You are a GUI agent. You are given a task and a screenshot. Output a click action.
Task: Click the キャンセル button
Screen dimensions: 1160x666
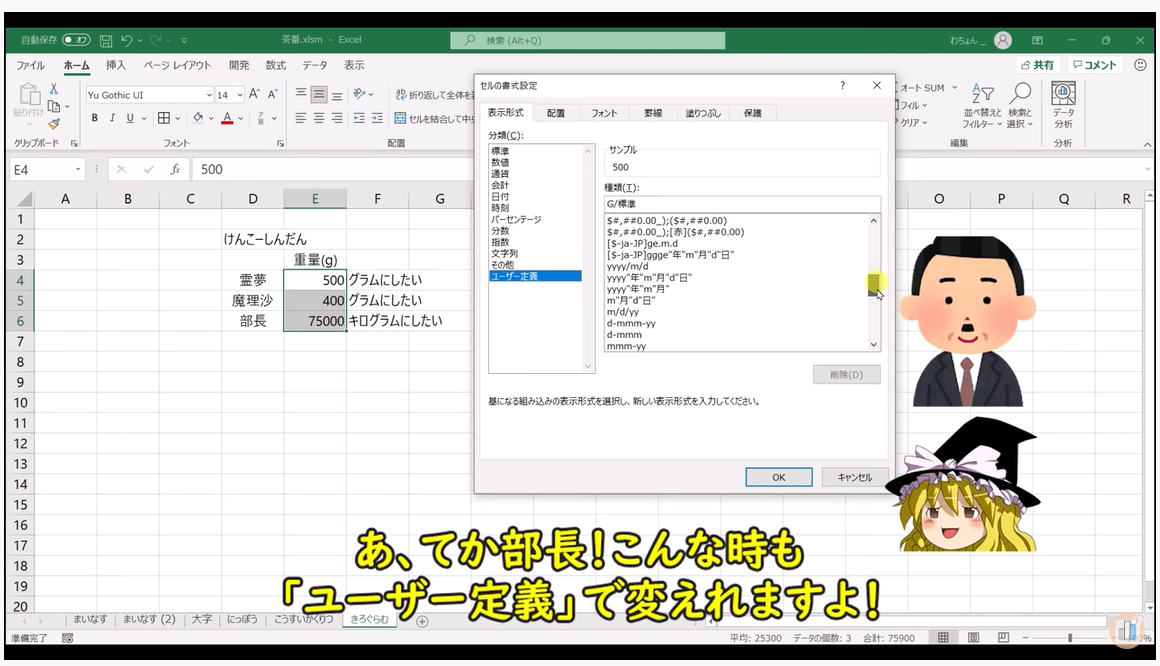854,477
